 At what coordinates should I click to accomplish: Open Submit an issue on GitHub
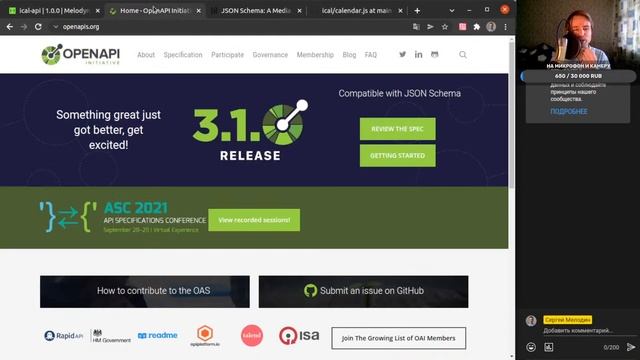[363, 291]
